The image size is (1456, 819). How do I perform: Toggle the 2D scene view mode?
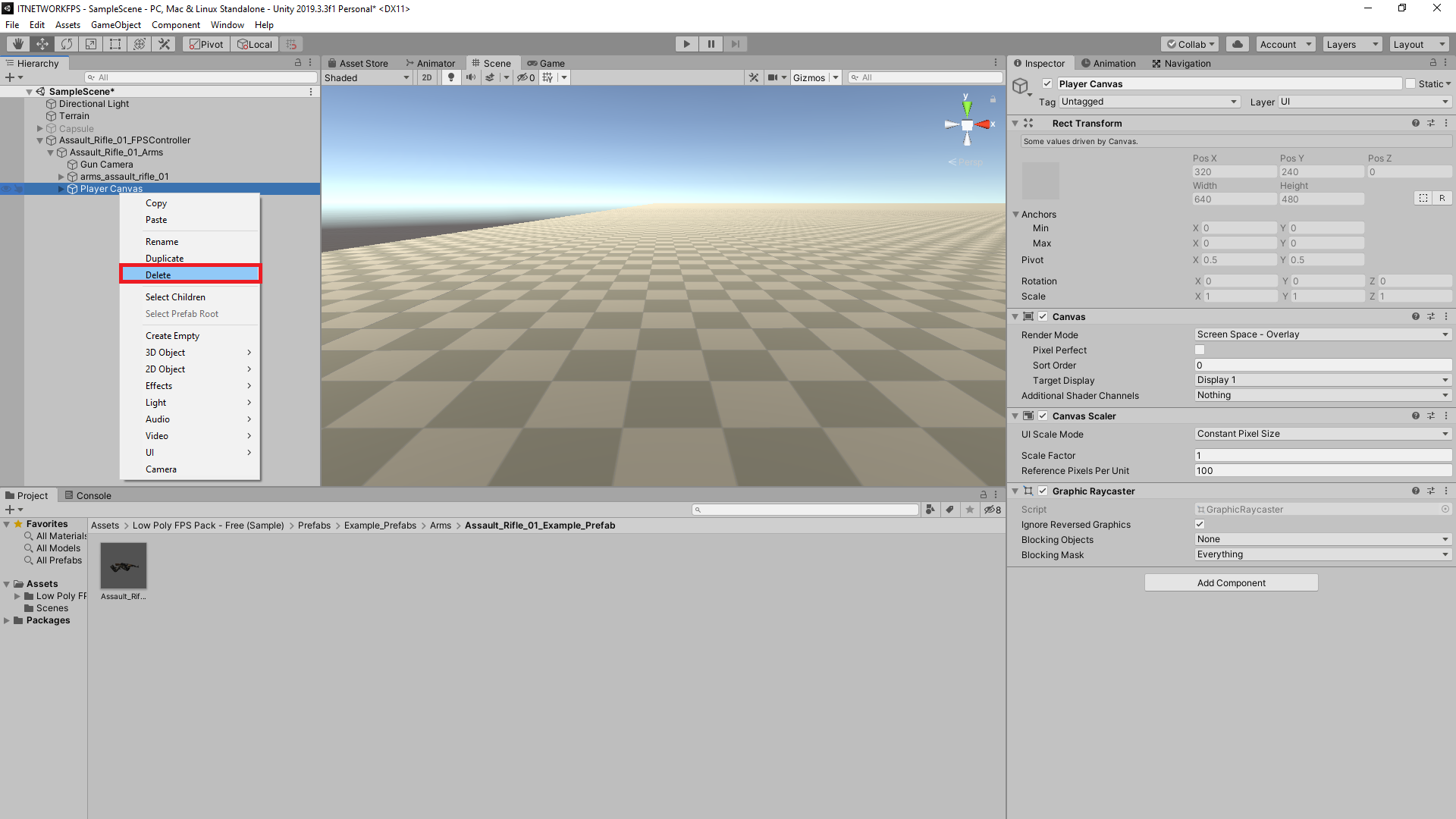point(426,77)
